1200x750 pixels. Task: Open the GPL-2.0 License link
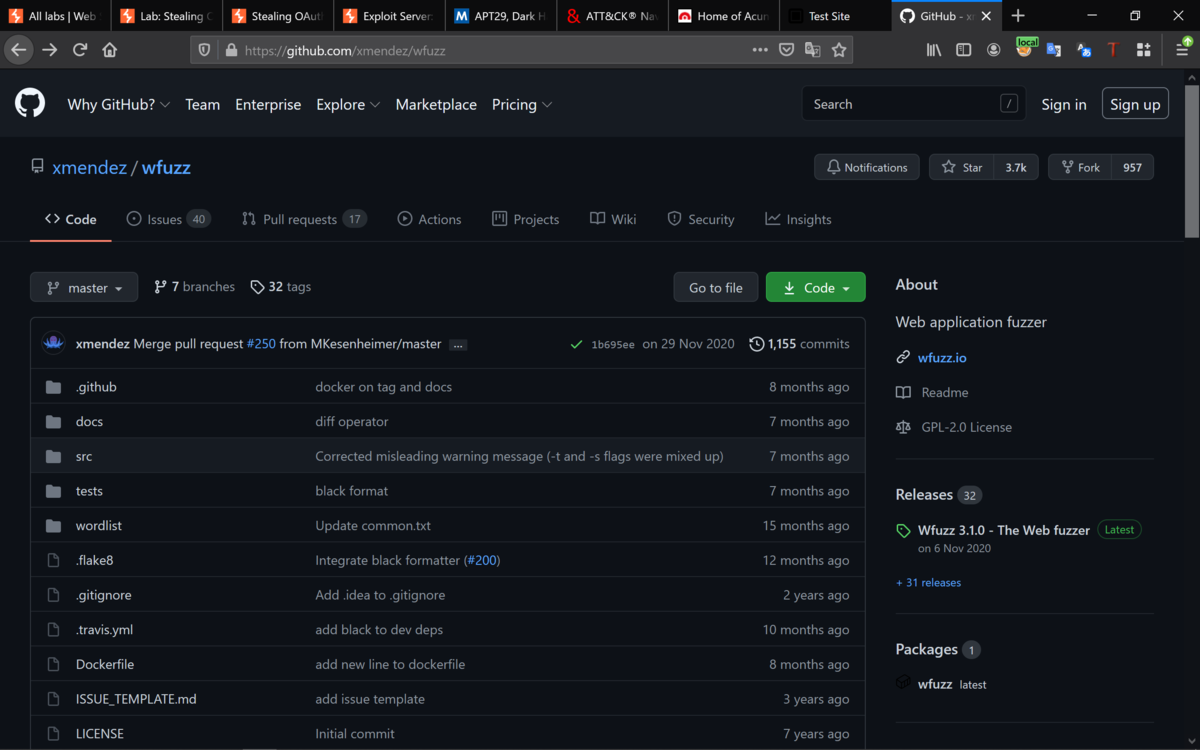click(x=965, y=427)
